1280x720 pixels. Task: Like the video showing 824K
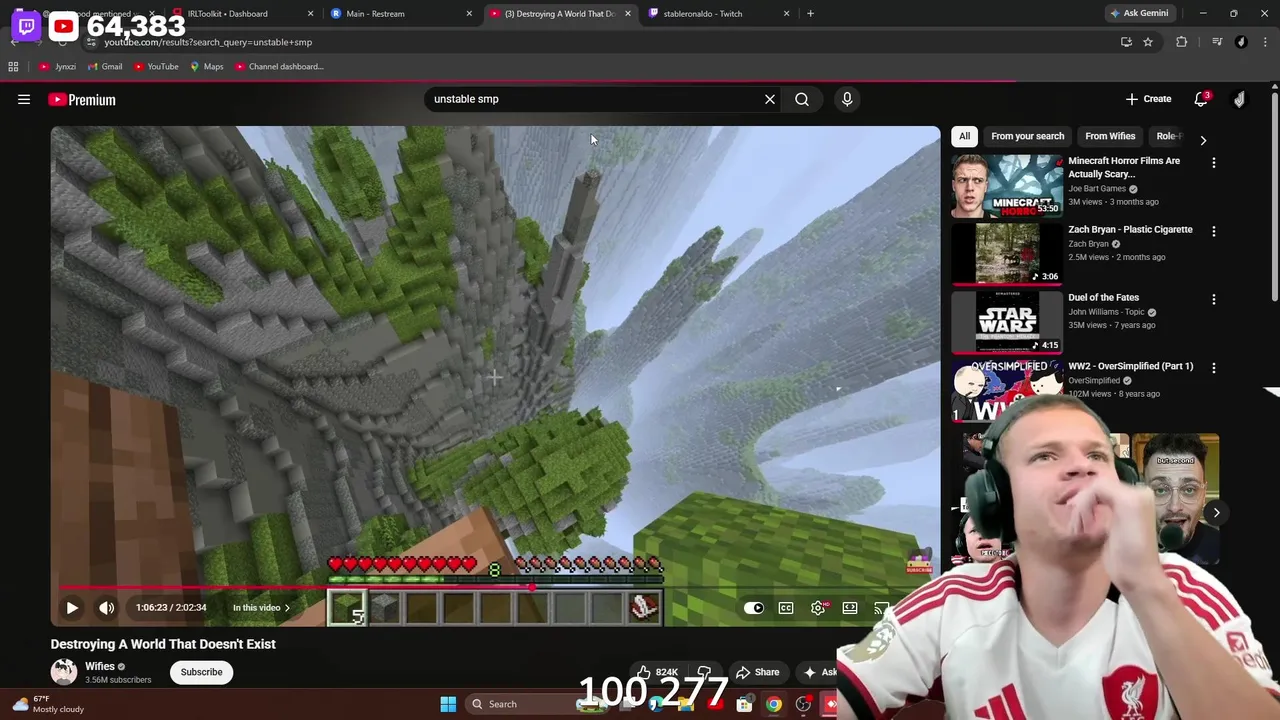(x=657, y=672)
